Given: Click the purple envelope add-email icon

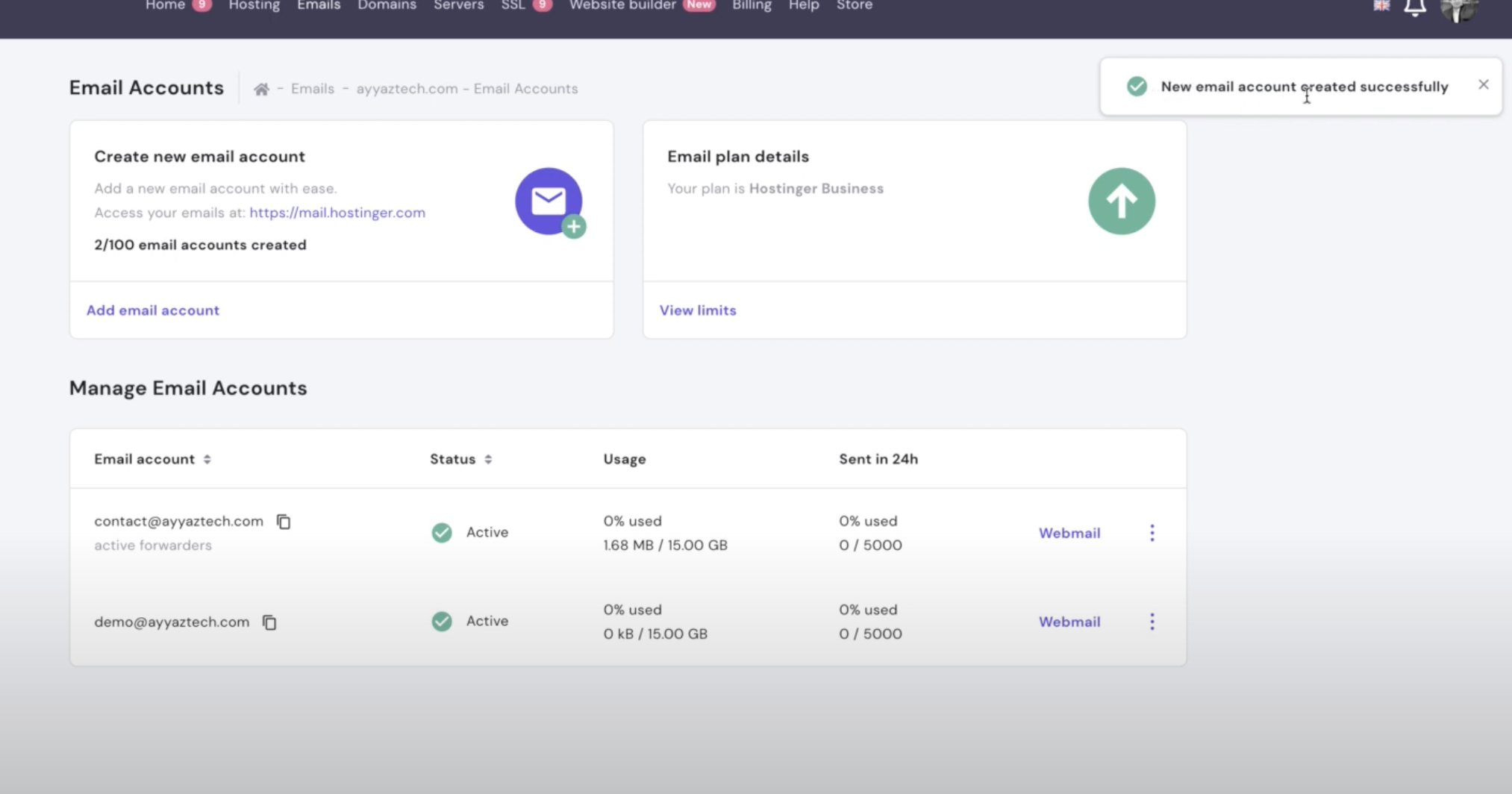Looking at the screenshot, I should [549, 201].
